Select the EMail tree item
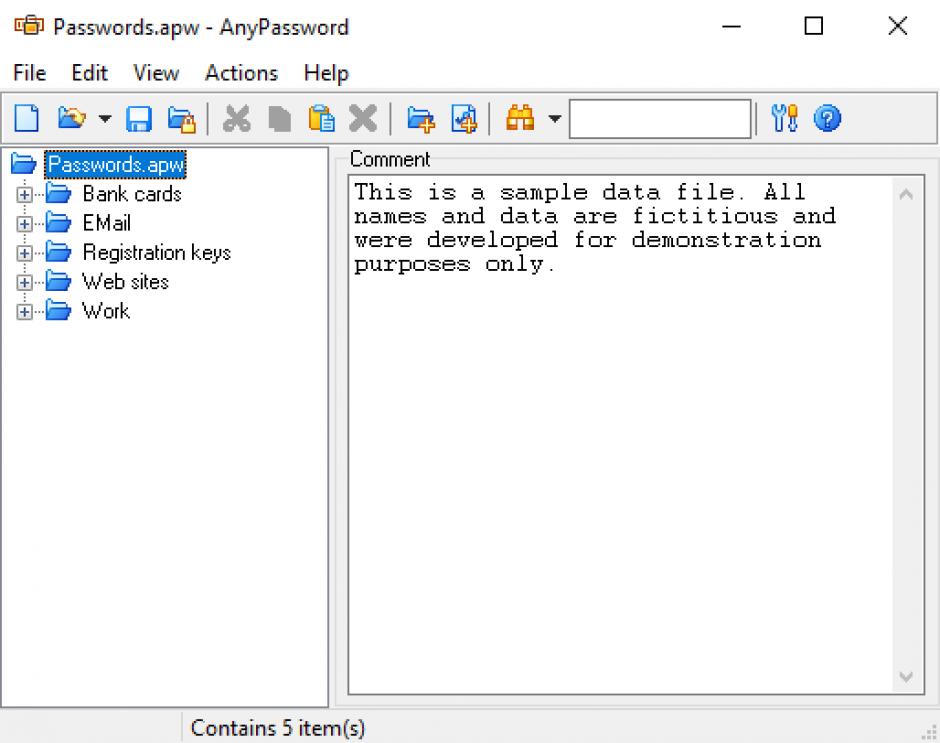Image resolution: width=940 pixels, height=743 pixels. pyautogui.click(x=107, y=223)
